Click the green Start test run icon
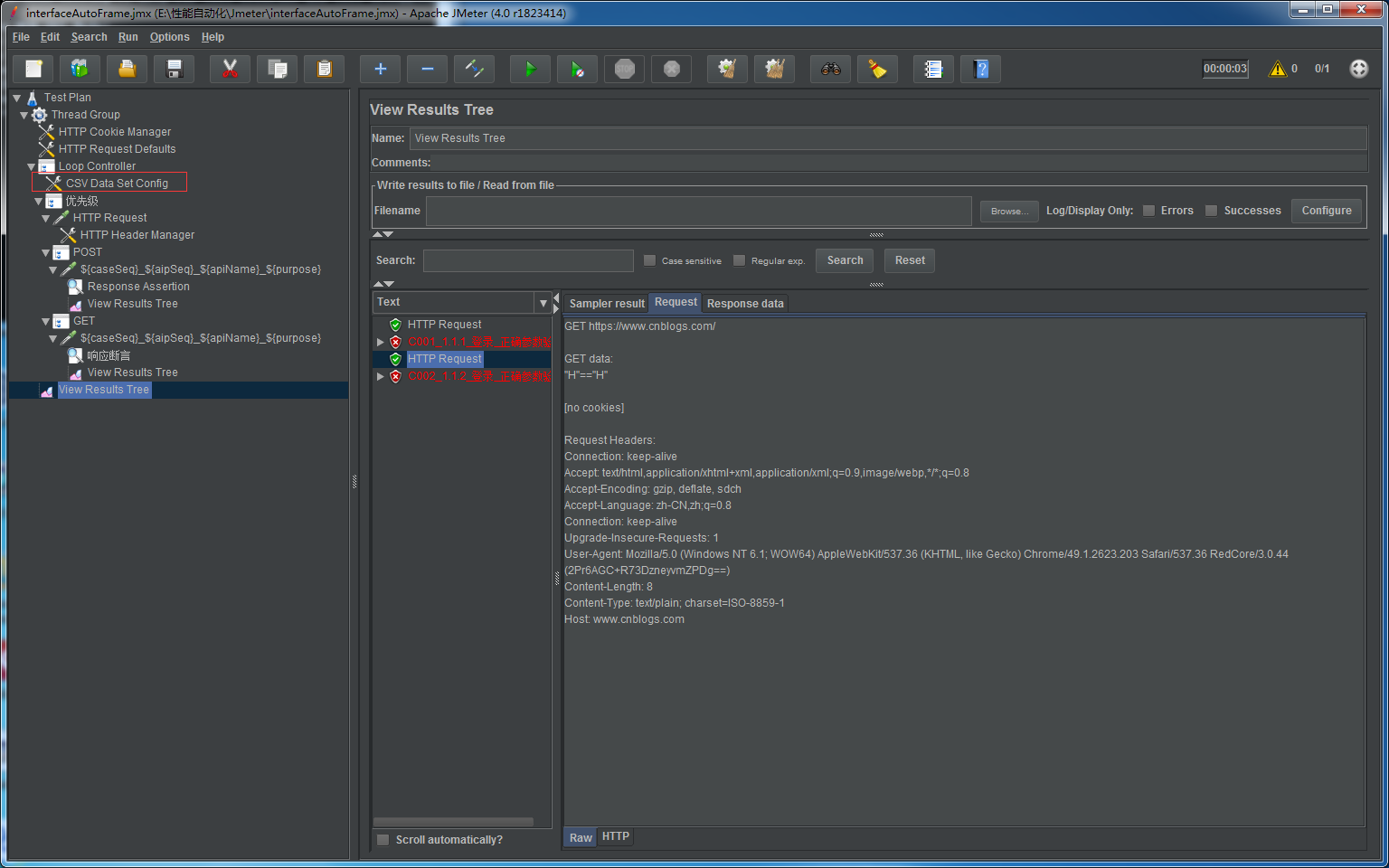This screenshot has height=868, width=1389. pyautogui.click(x=530, y=69)
